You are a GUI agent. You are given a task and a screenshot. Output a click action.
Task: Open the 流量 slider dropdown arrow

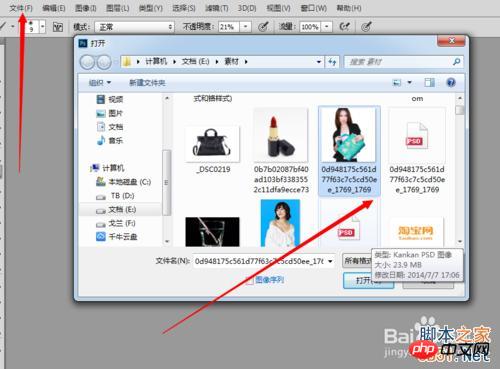(x=327, y=27)
